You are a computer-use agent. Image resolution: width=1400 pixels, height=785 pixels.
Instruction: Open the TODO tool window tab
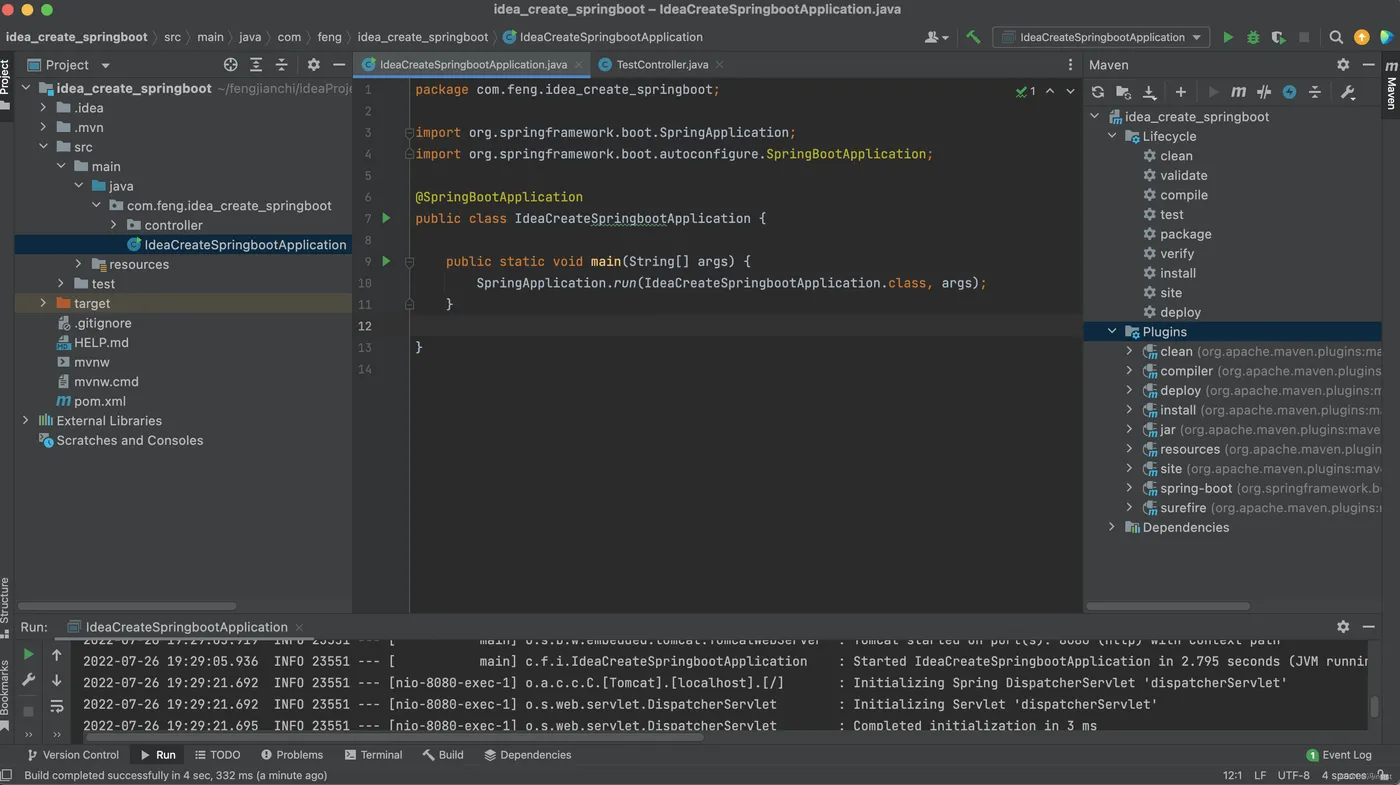click(217, 755)
